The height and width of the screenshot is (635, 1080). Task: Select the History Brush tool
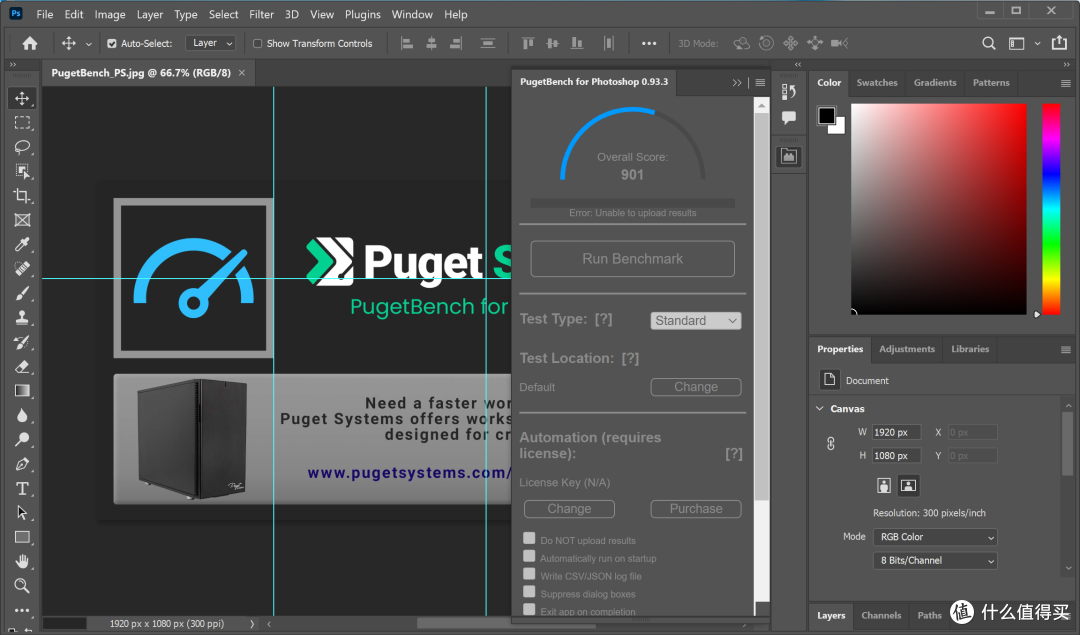point(22,342)
